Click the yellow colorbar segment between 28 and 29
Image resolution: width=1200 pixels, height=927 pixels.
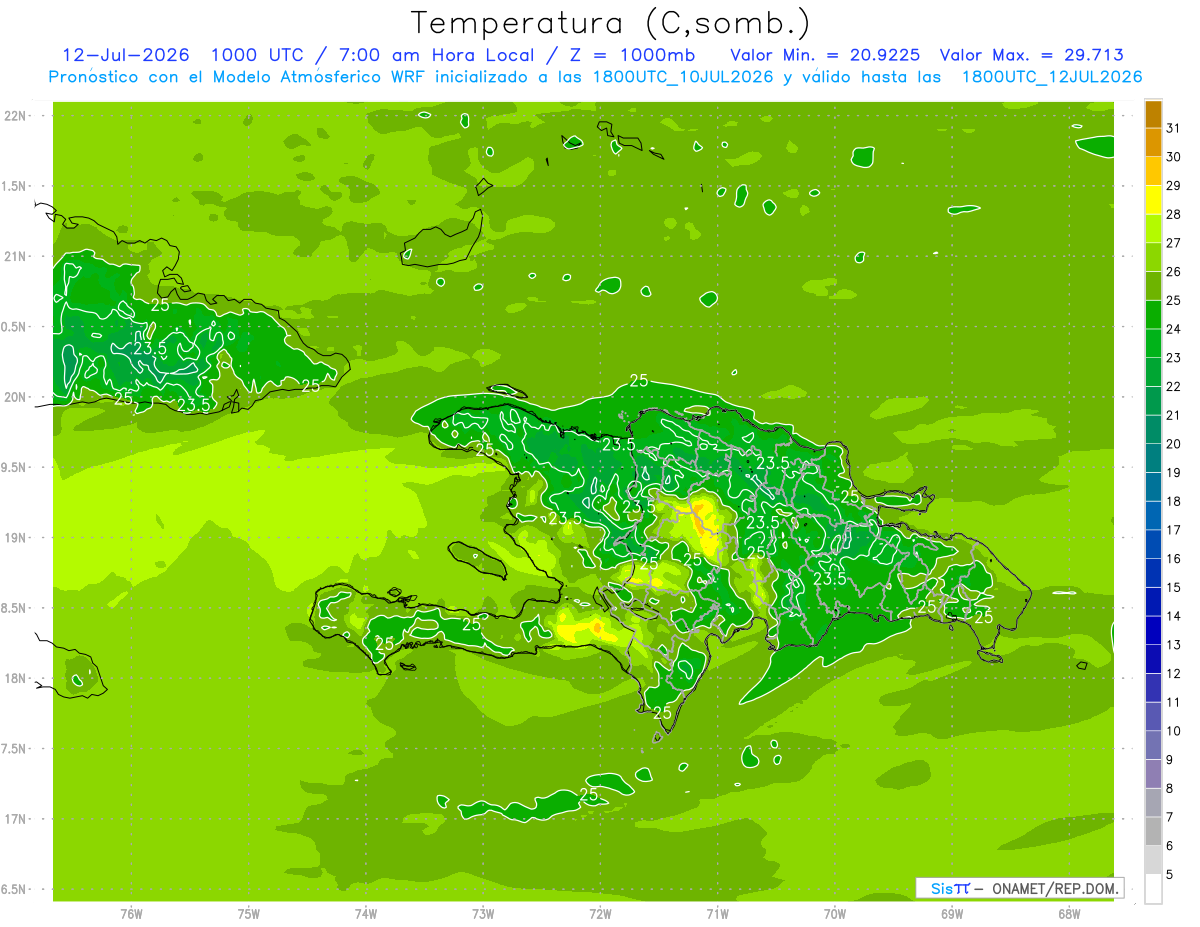pos(1153,200)
